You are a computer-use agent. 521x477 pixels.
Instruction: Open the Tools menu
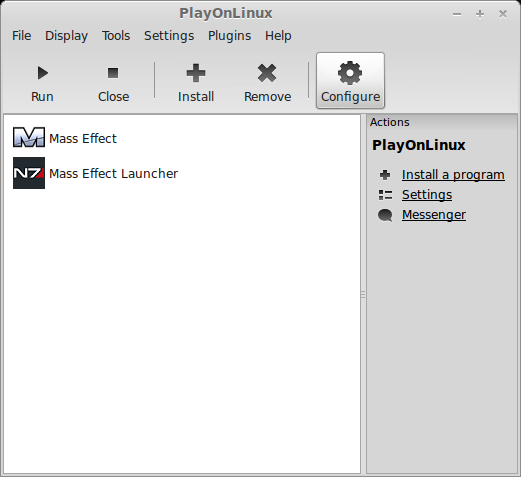116,36
